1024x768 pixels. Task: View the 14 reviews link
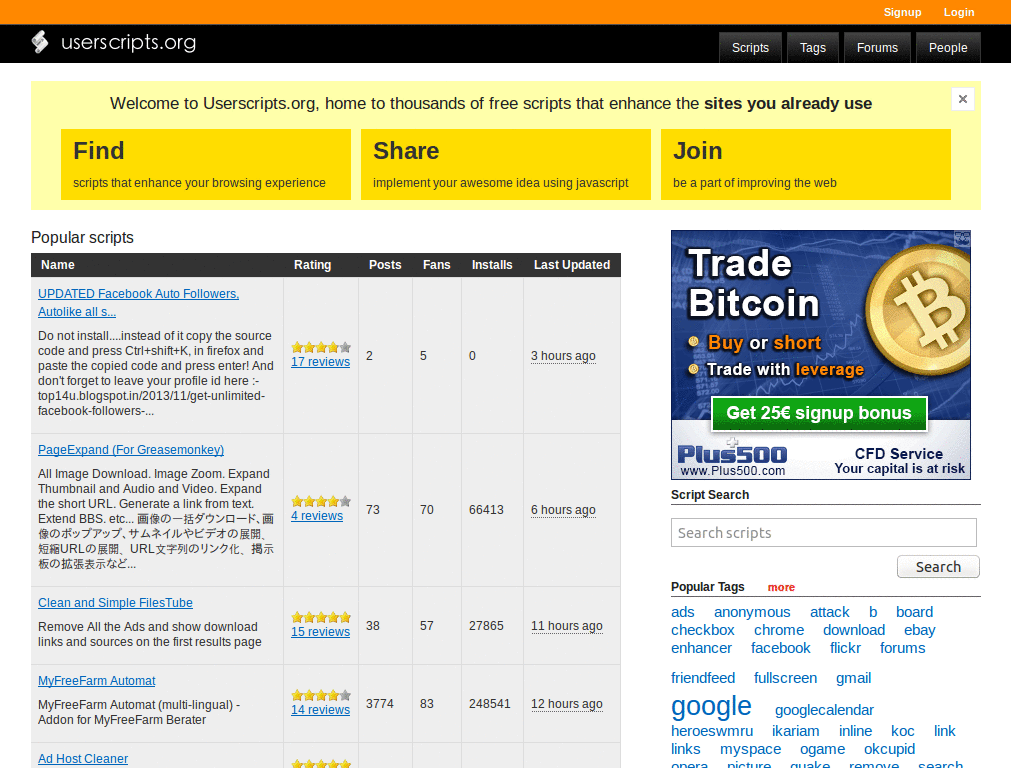tap(321, 710)
